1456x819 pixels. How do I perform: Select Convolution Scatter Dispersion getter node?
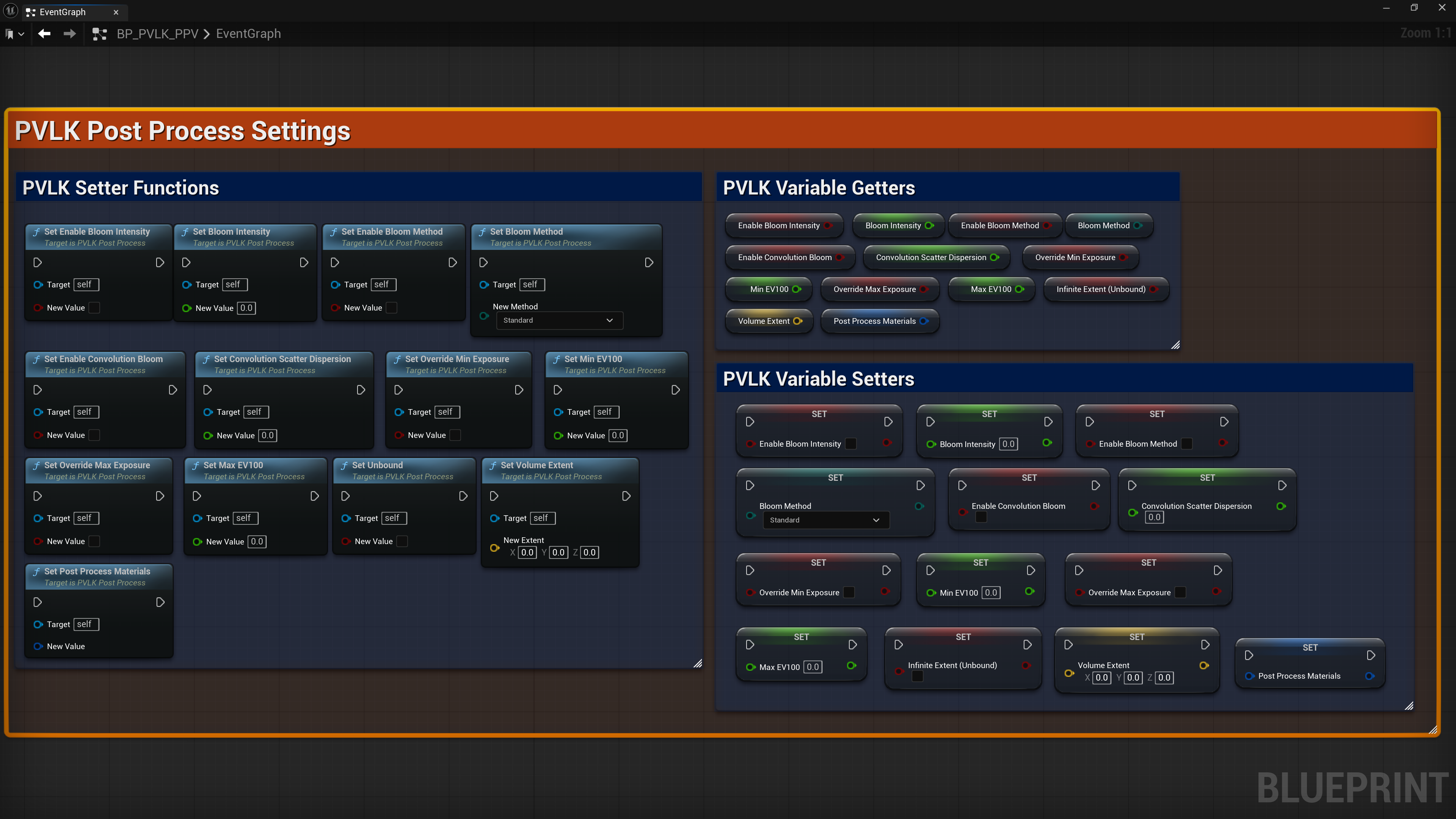tap(937, 257)
